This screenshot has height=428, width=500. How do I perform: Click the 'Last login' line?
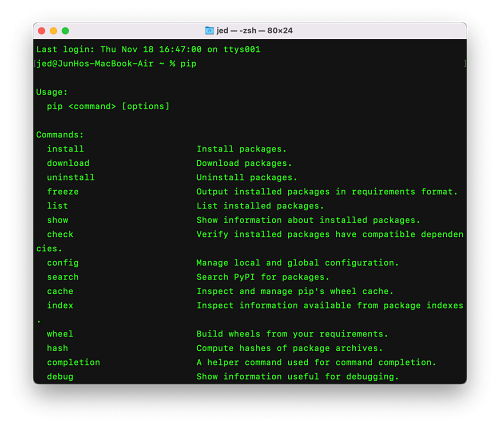[x=148, y=49]
